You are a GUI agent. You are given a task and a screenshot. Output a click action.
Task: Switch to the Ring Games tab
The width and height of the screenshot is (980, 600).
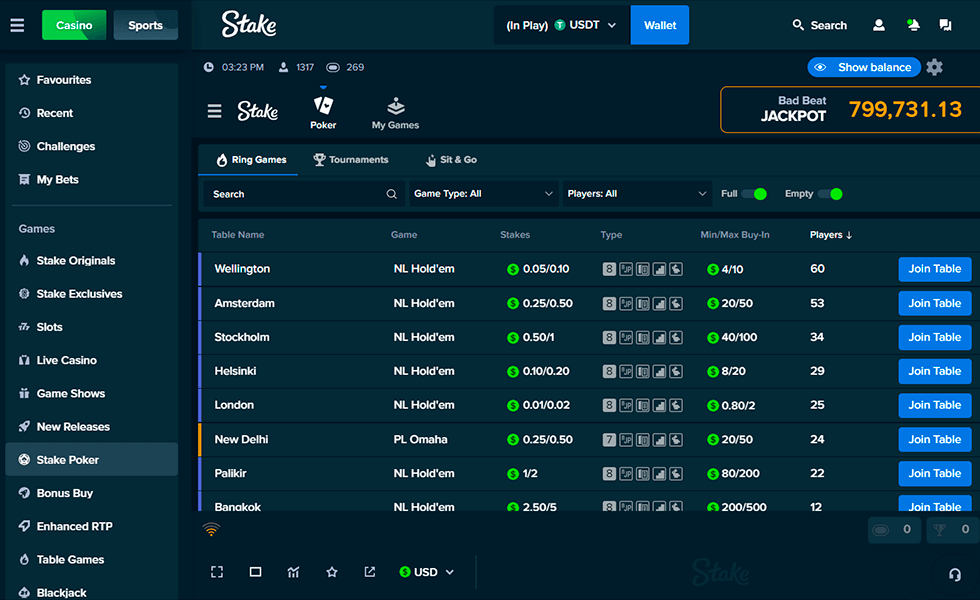[251, 160]
